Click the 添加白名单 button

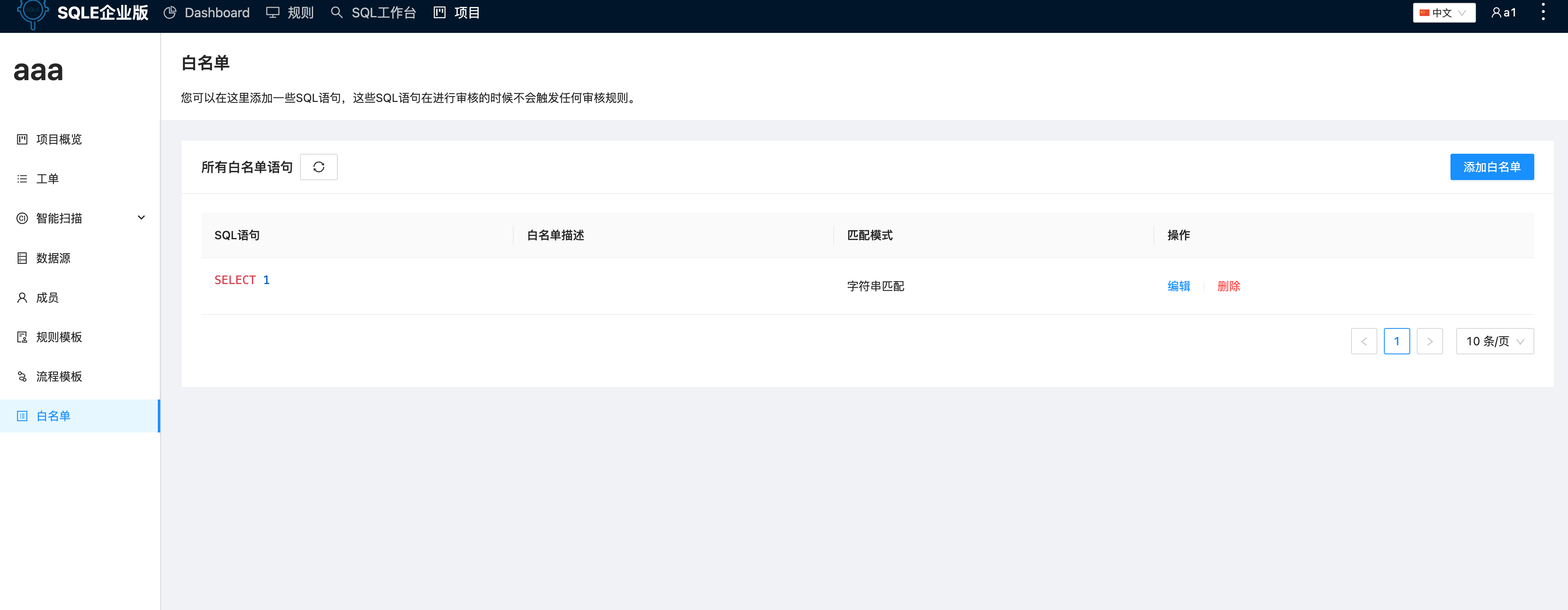tap(1492, 166)
